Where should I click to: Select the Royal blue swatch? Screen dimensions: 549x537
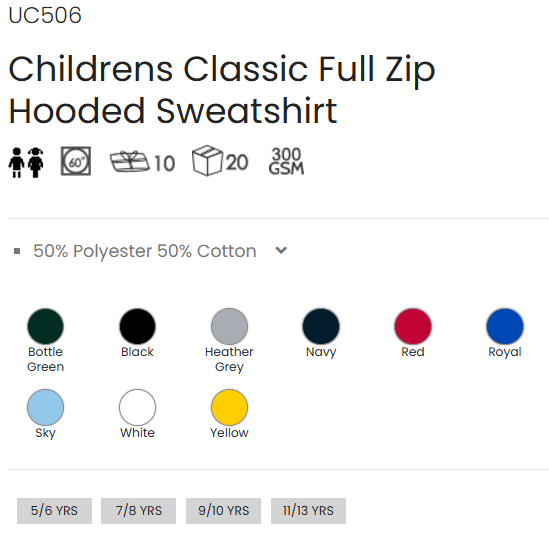point(505,326)
